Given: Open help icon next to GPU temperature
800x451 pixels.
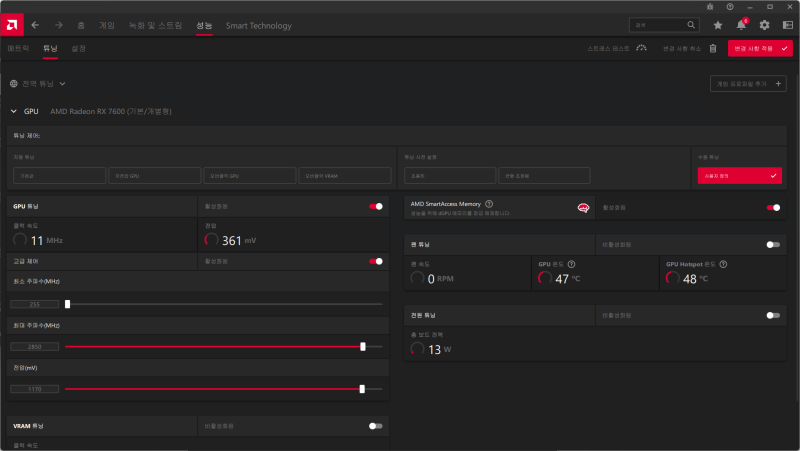Looking at the screenshot, I should pos(571,264).
